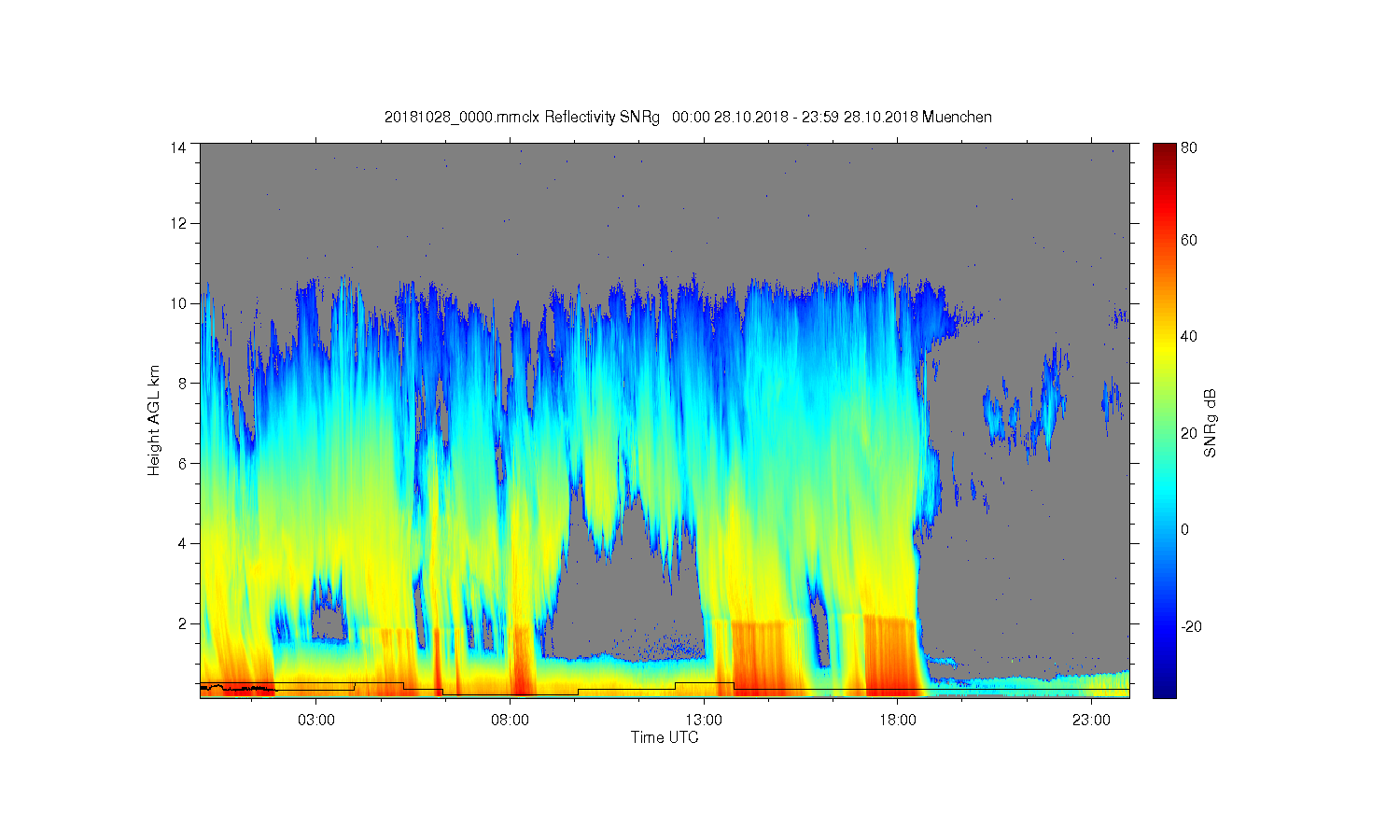Click the colorbar value 60
Screen dimensions: 1400x840
pos(1189,240)
